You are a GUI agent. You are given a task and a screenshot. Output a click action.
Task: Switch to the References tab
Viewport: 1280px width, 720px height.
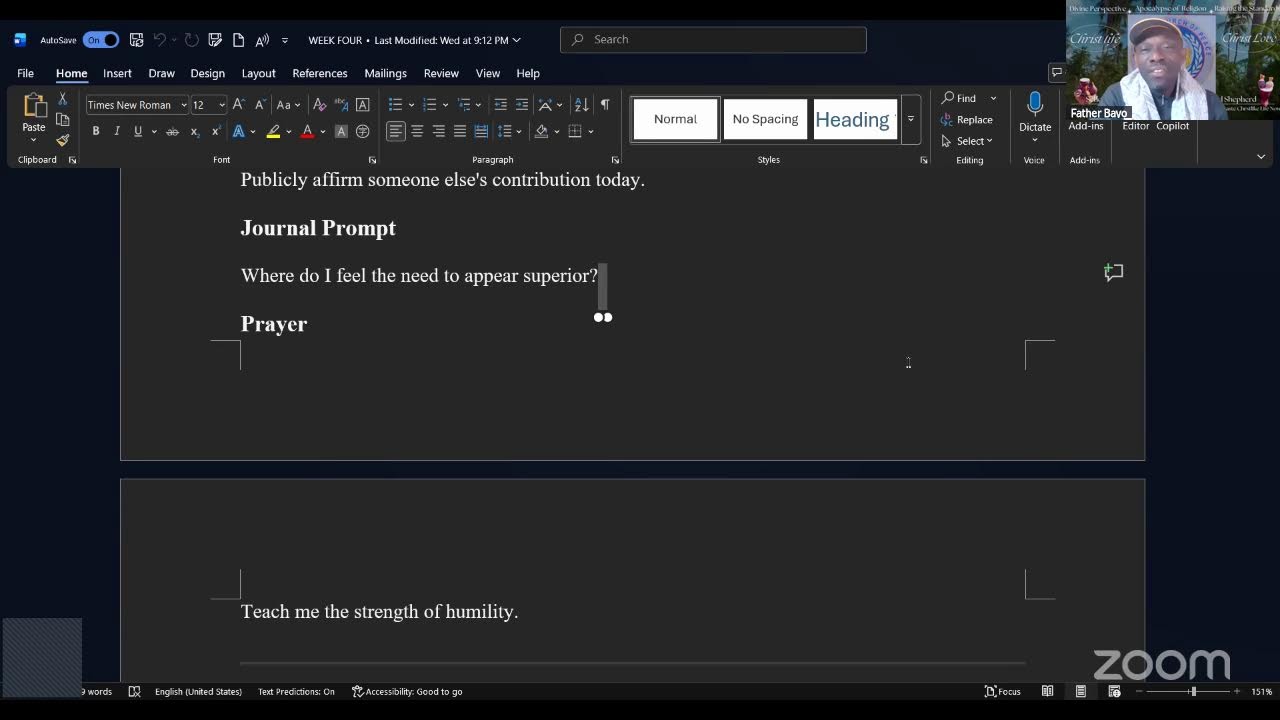(x=320, y=73)
